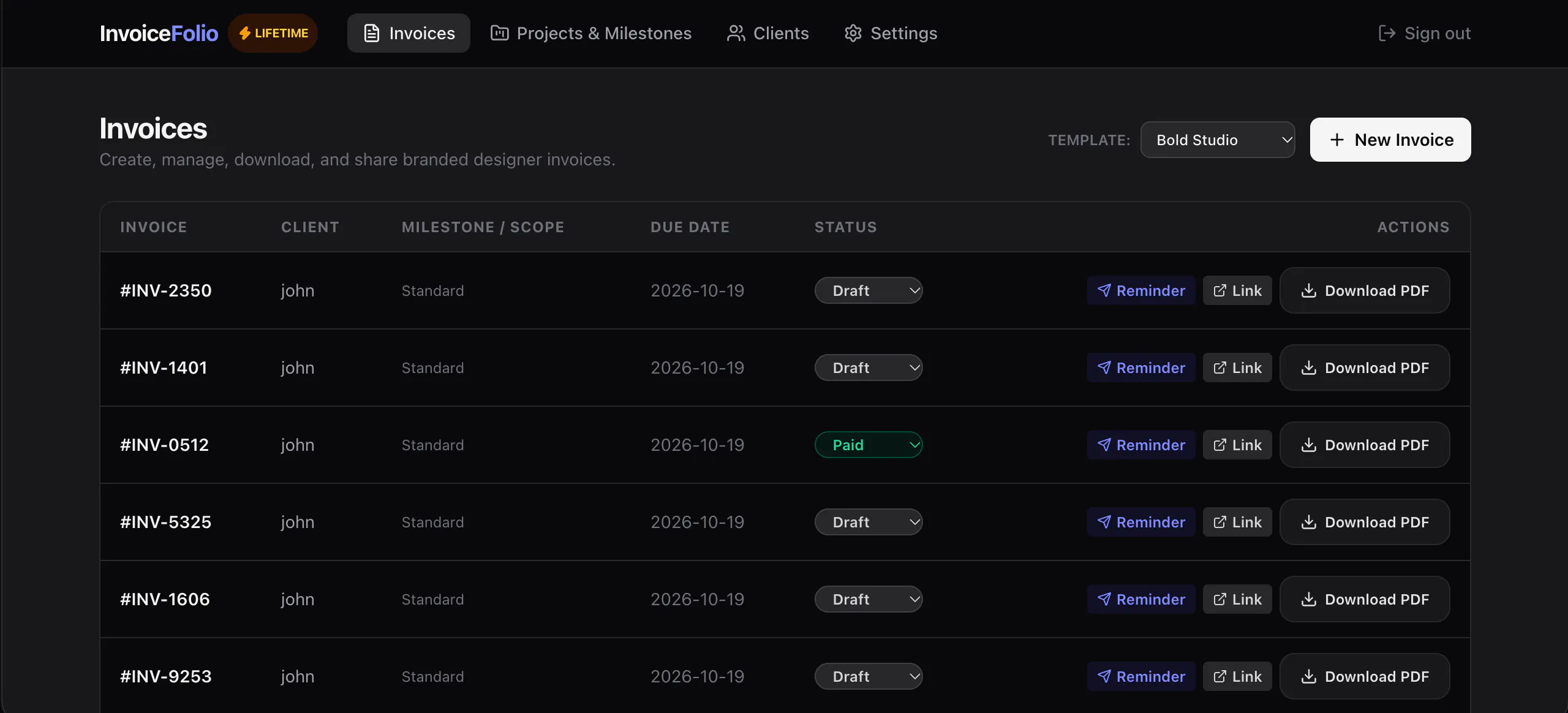Send a reminder for #INV-1606
This screenshot has height=713, width=1568.
point(1141,599)
